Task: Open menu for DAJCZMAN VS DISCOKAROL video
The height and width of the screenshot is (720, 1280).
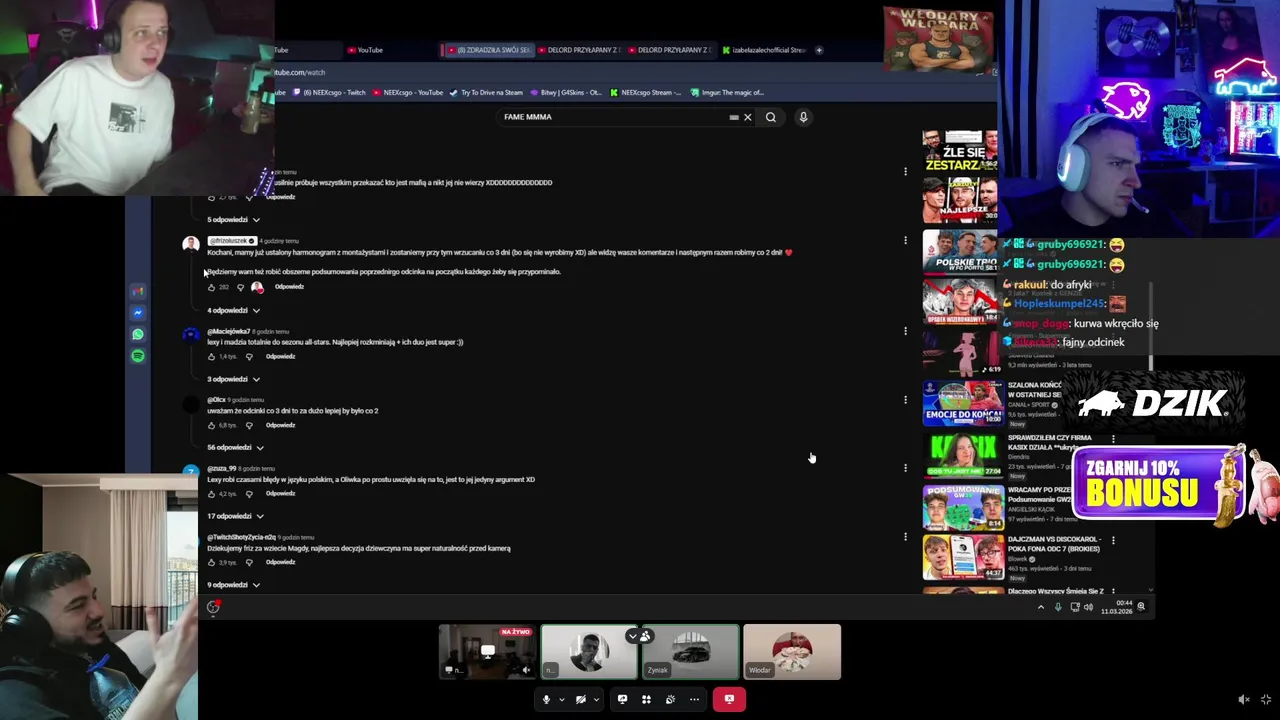Action: coord(1113,541)
